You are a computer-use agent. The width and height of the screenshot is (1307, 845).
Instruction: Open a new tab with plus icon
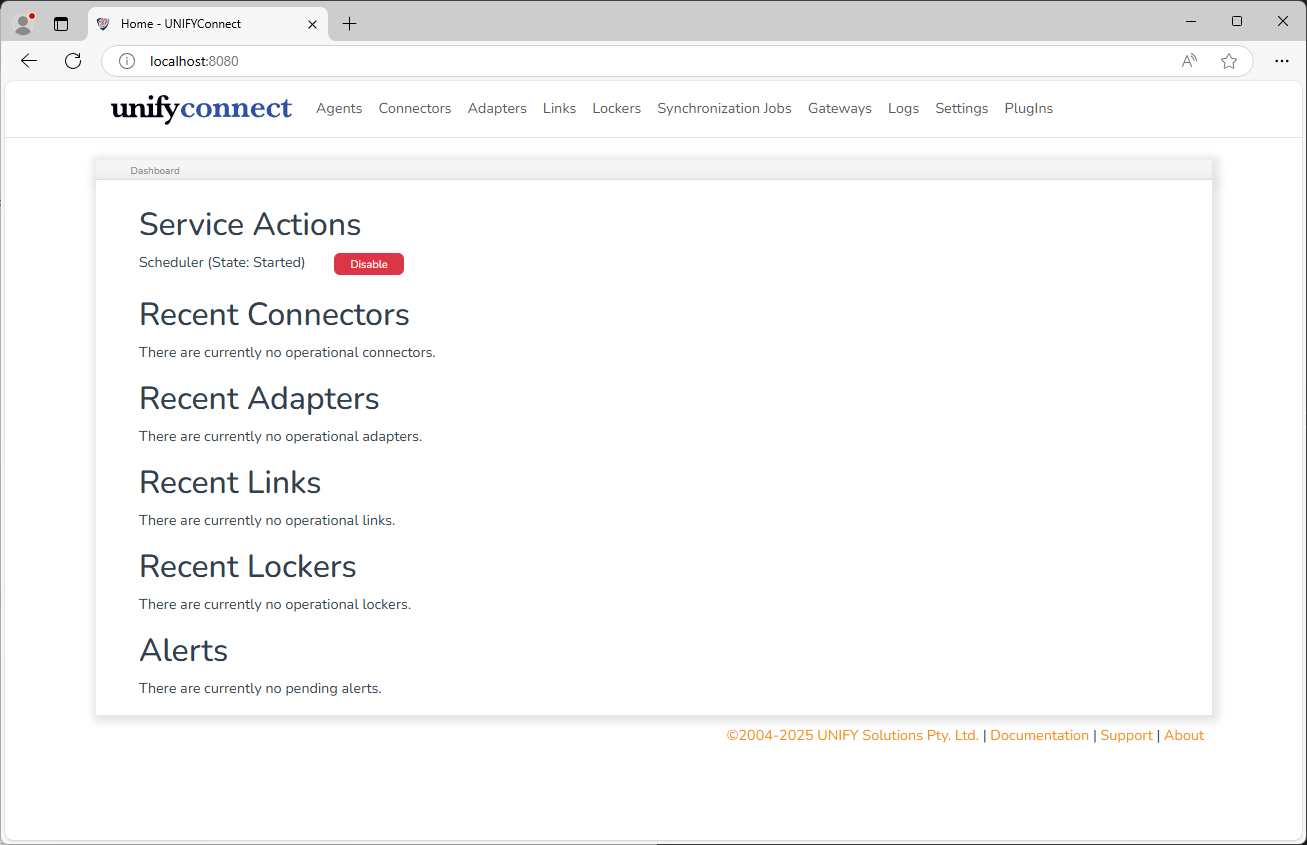[349, 24]
